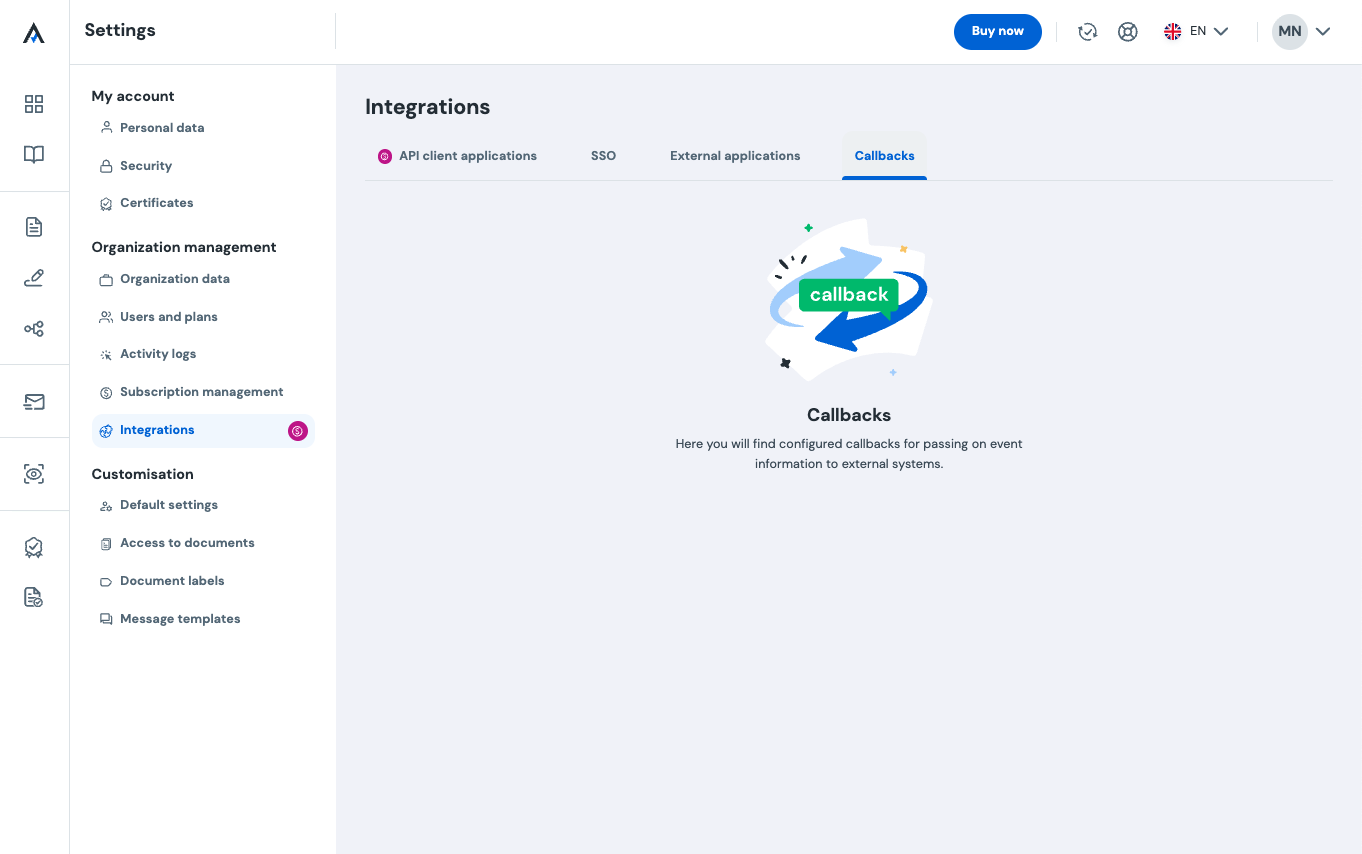This screenshot has width=1362, height=854.
Task: Click the circular sync checkmark icon
Action: 1088,32
